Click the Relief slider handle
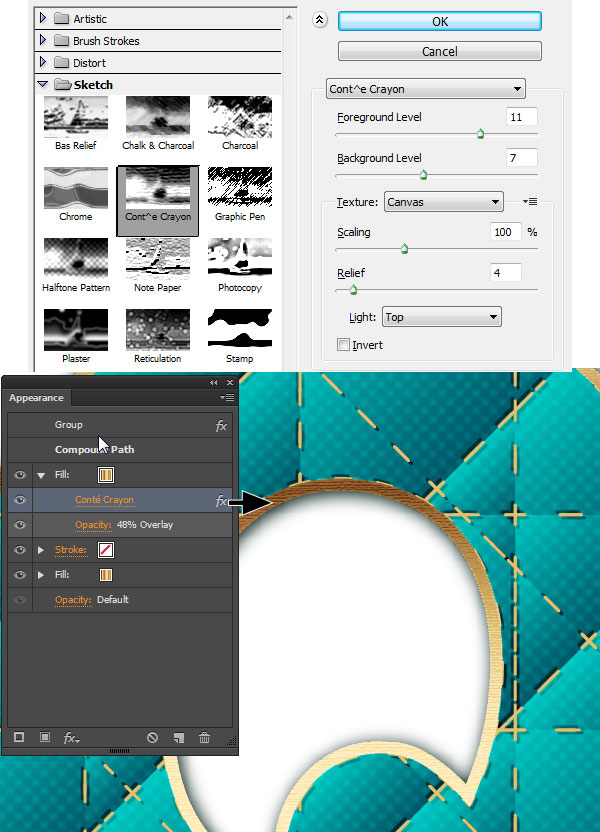 353,290
